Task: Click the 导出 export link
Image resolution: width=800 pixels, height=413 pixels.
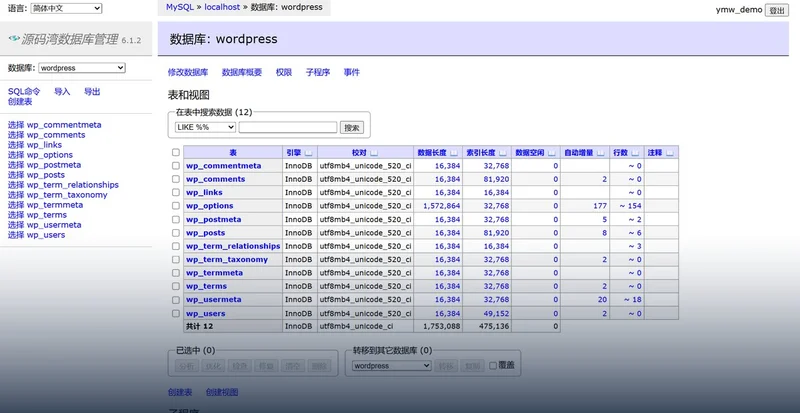Action: 92,92
